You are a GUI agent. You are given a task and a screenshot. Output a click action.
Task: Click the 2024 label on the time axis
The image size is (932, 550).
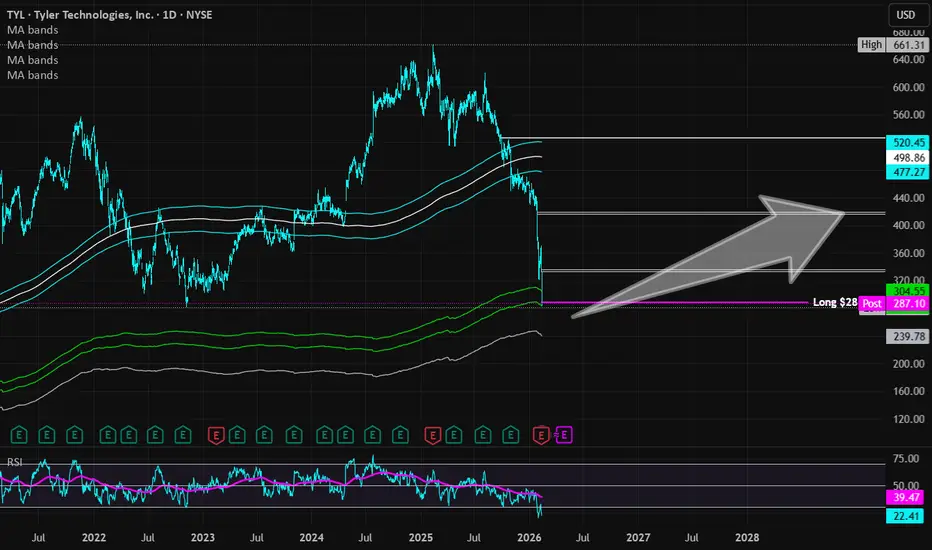point(311,538)
